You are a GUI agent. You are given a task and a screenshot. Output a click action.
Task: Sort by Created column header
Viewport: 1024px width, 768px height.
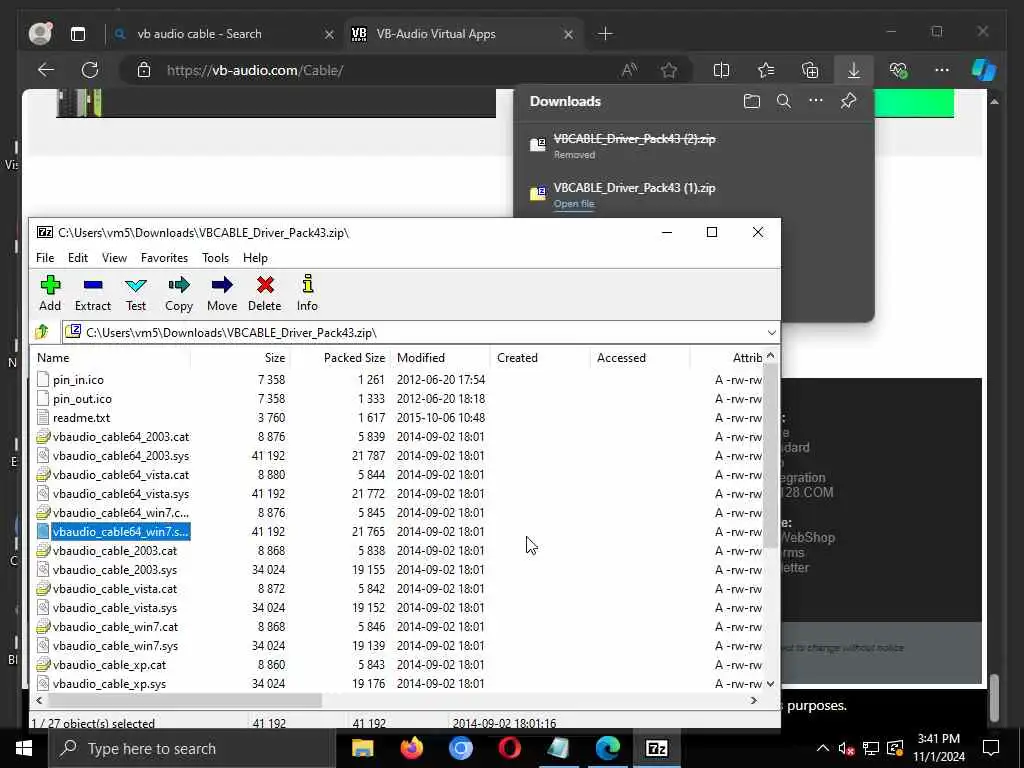[x=540, y=358]
